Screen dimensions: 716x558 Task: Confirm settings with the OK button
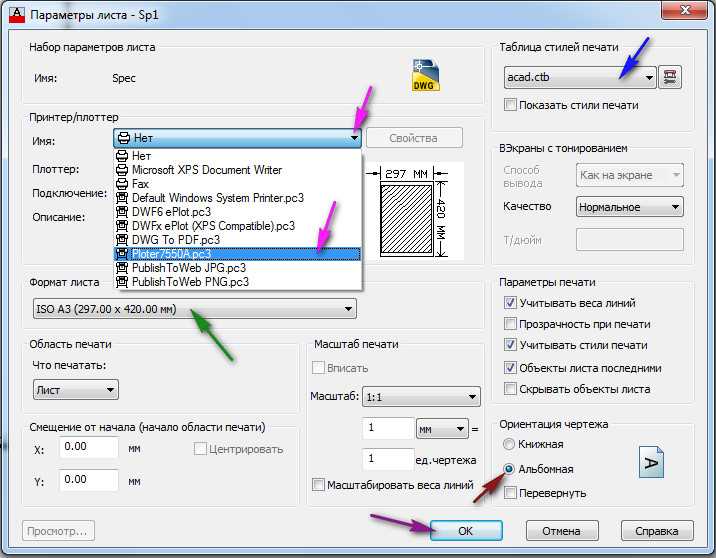click(466, 531)
